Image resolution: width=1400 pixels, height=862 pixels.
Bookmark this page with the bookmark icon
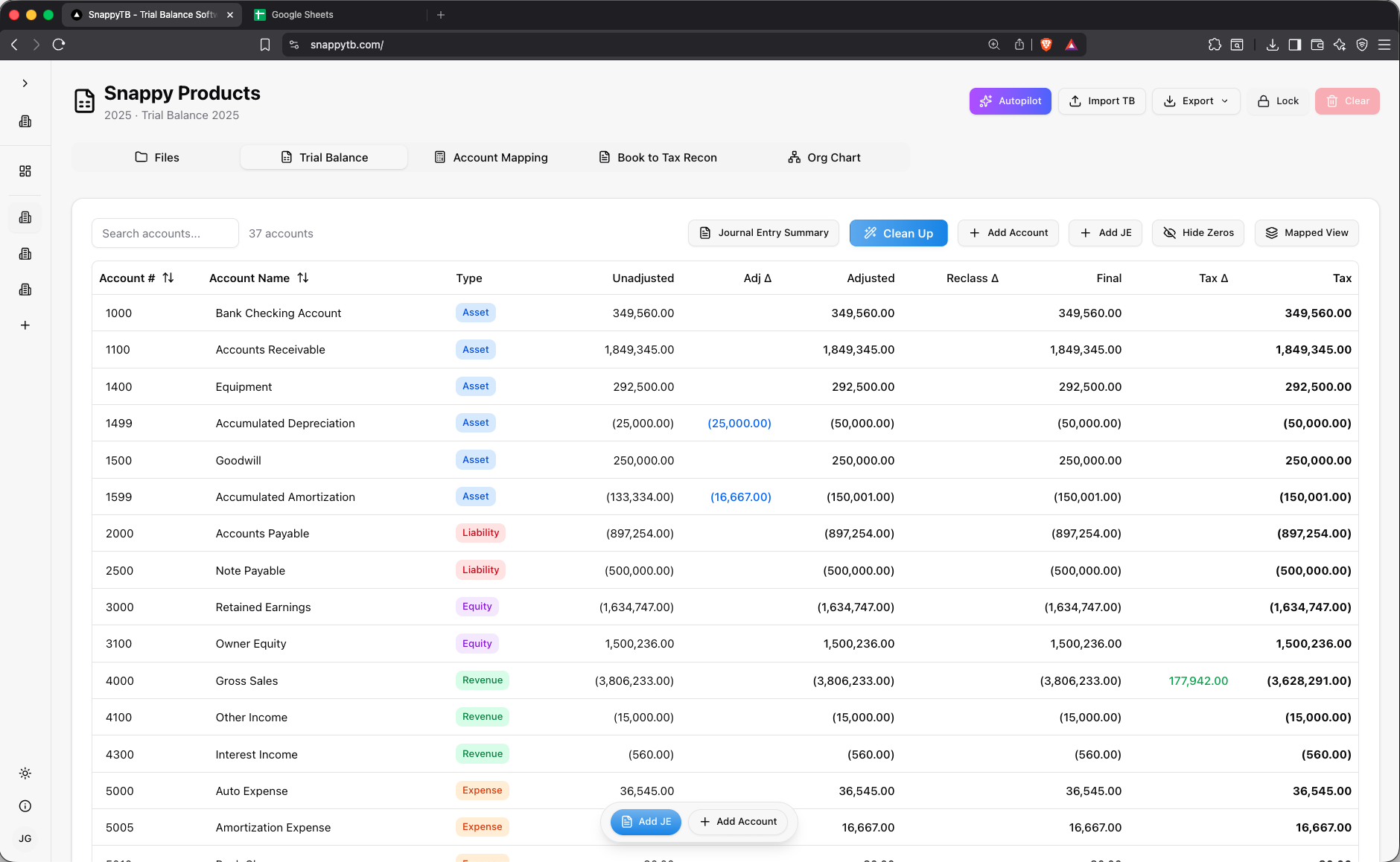[265, 45]
